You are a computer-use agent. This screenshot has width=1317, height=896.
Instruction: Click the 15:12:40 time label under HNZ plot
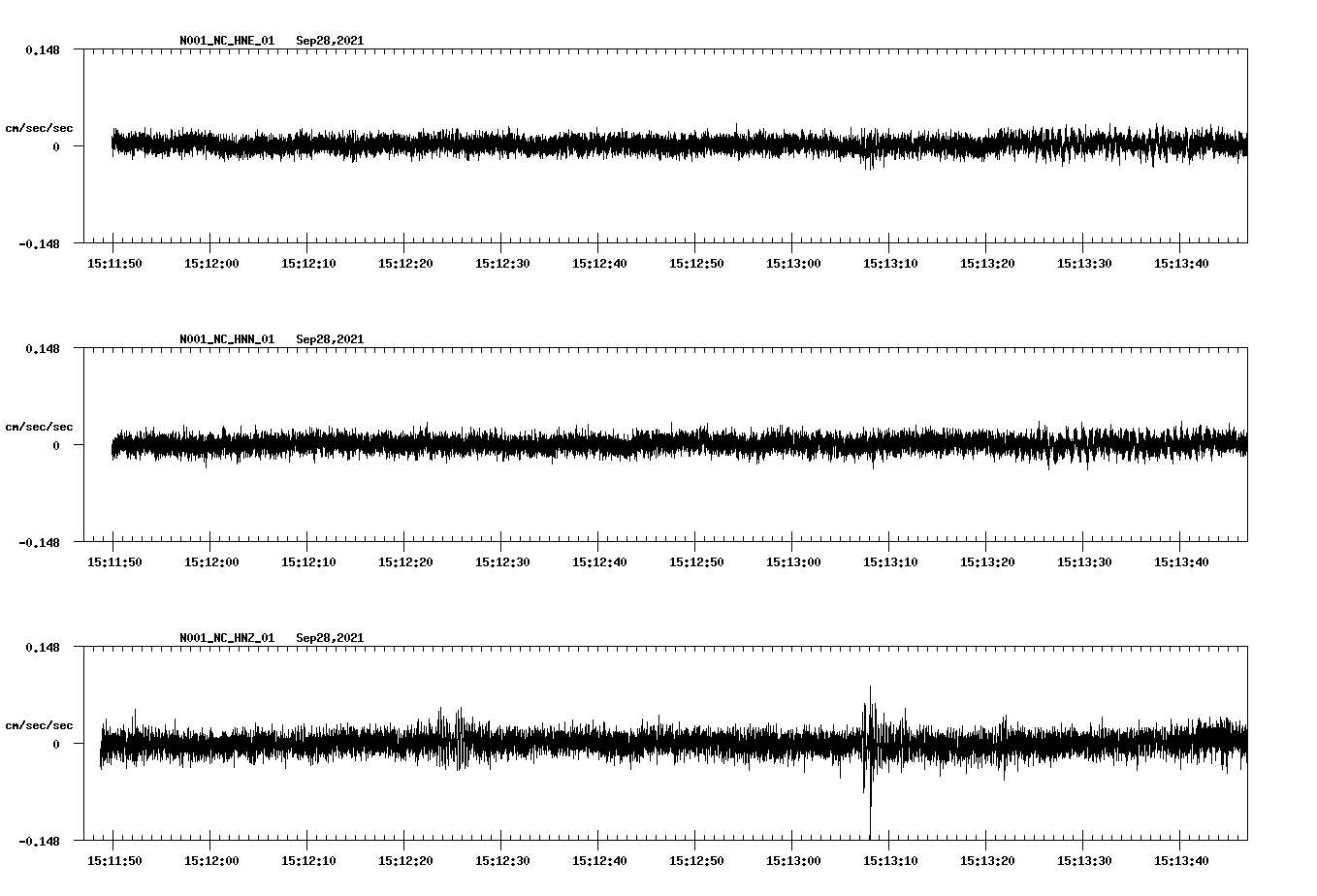coord(599,861)
